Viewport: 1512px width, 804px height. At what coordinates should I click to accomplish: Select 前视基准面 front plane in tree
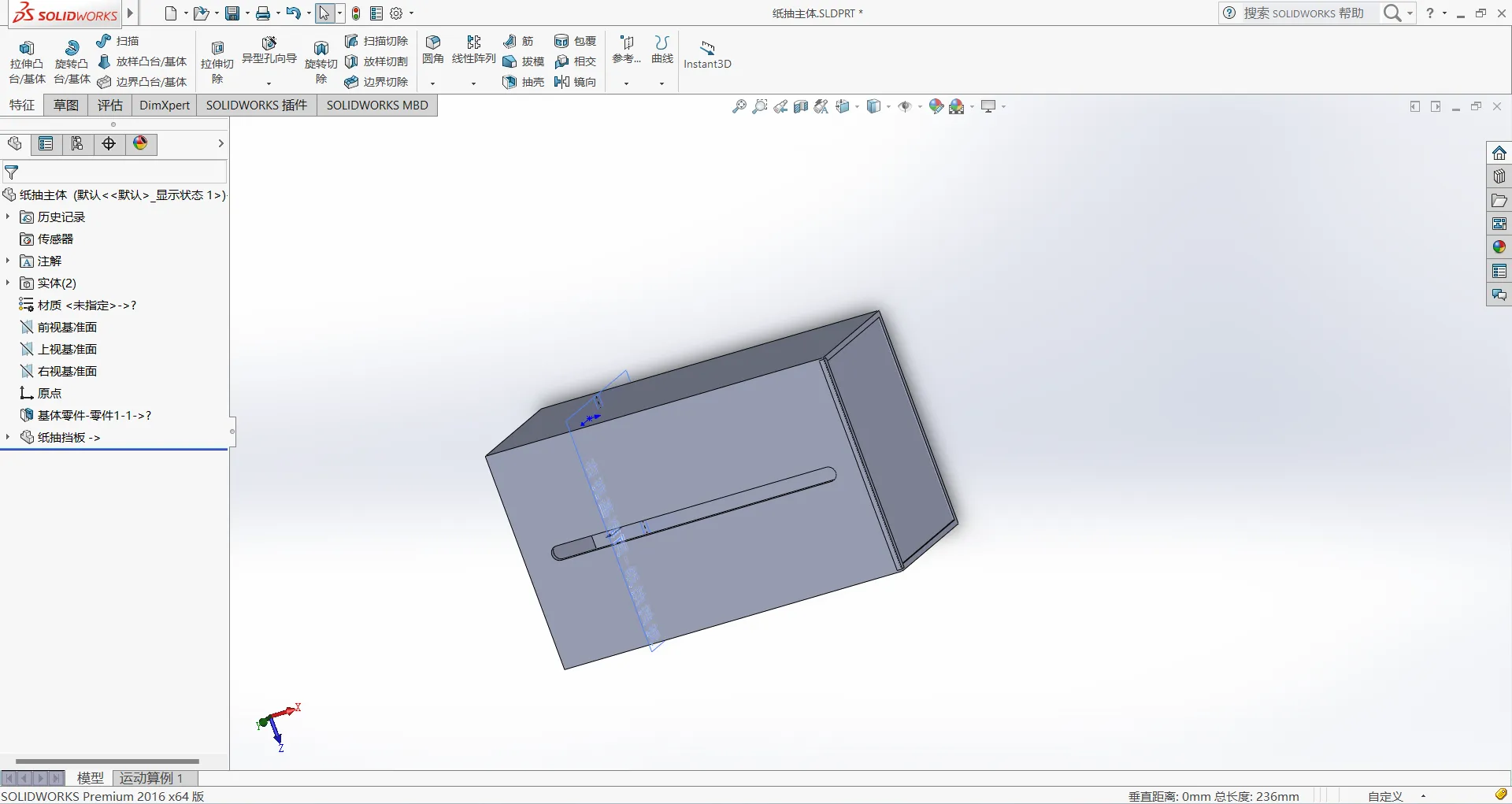coord(67,327)
